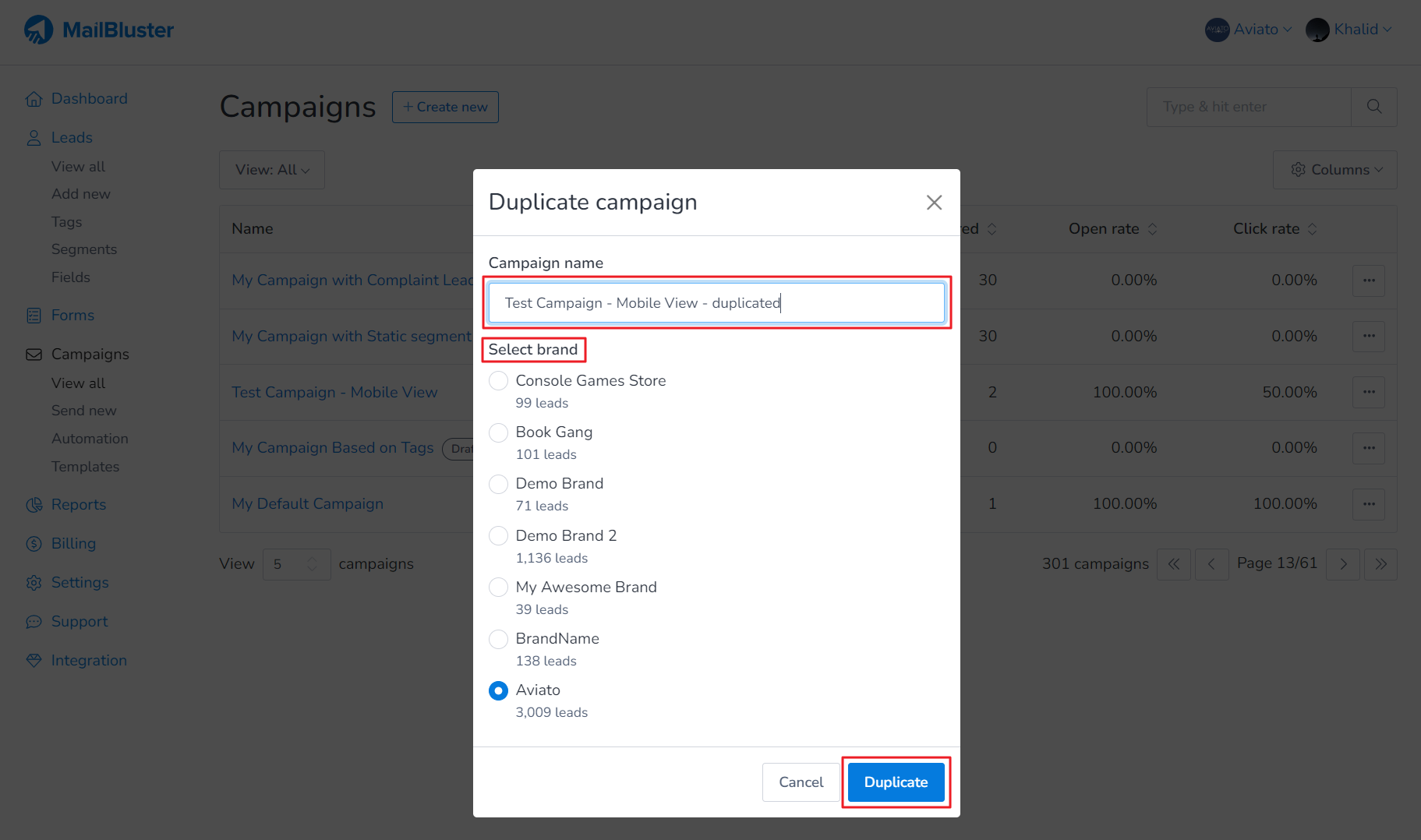Select My Awesome Brand radio

[x=498, y=588]
